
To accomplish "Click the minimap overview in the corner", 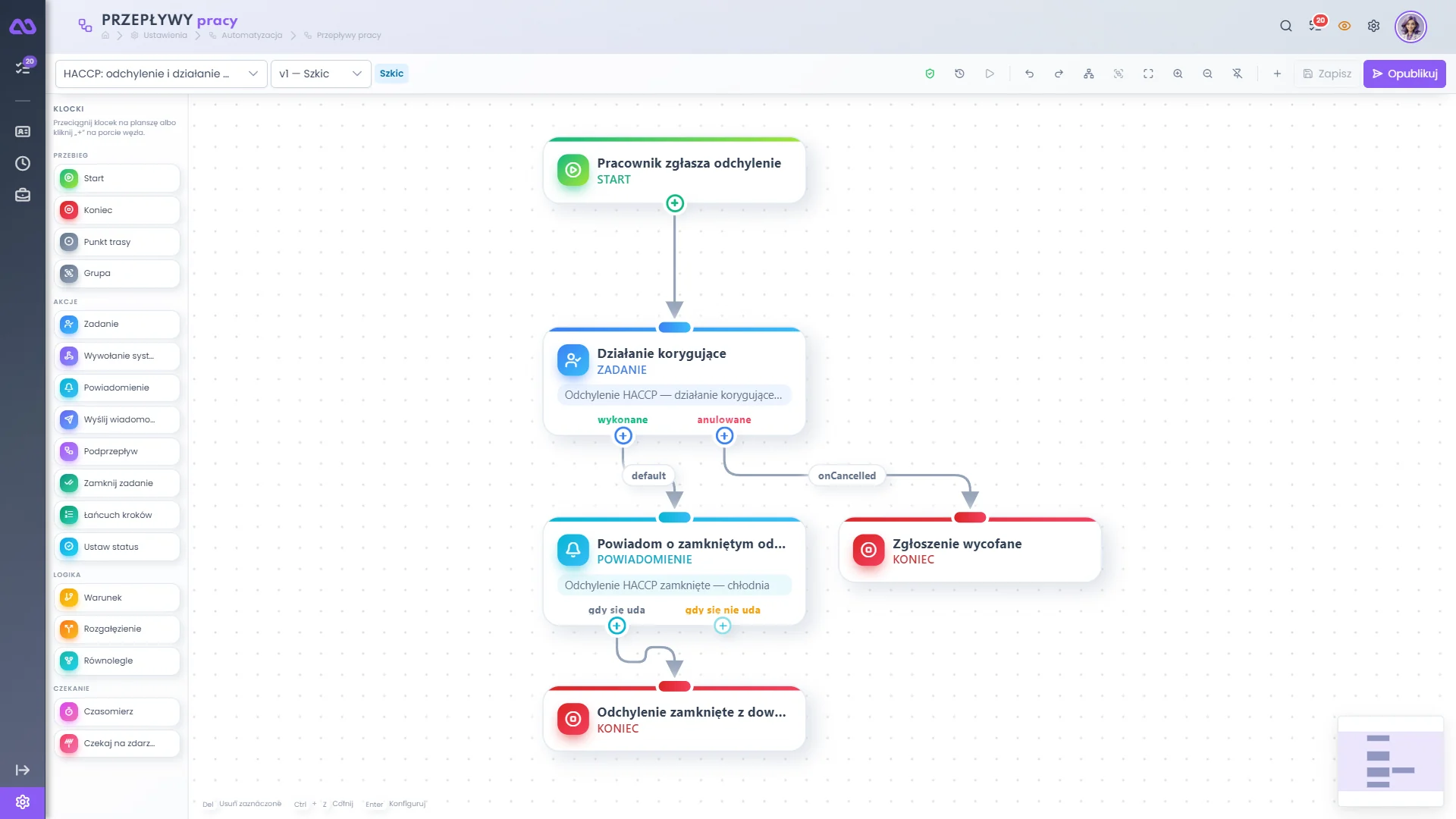I will [1391, 761].
